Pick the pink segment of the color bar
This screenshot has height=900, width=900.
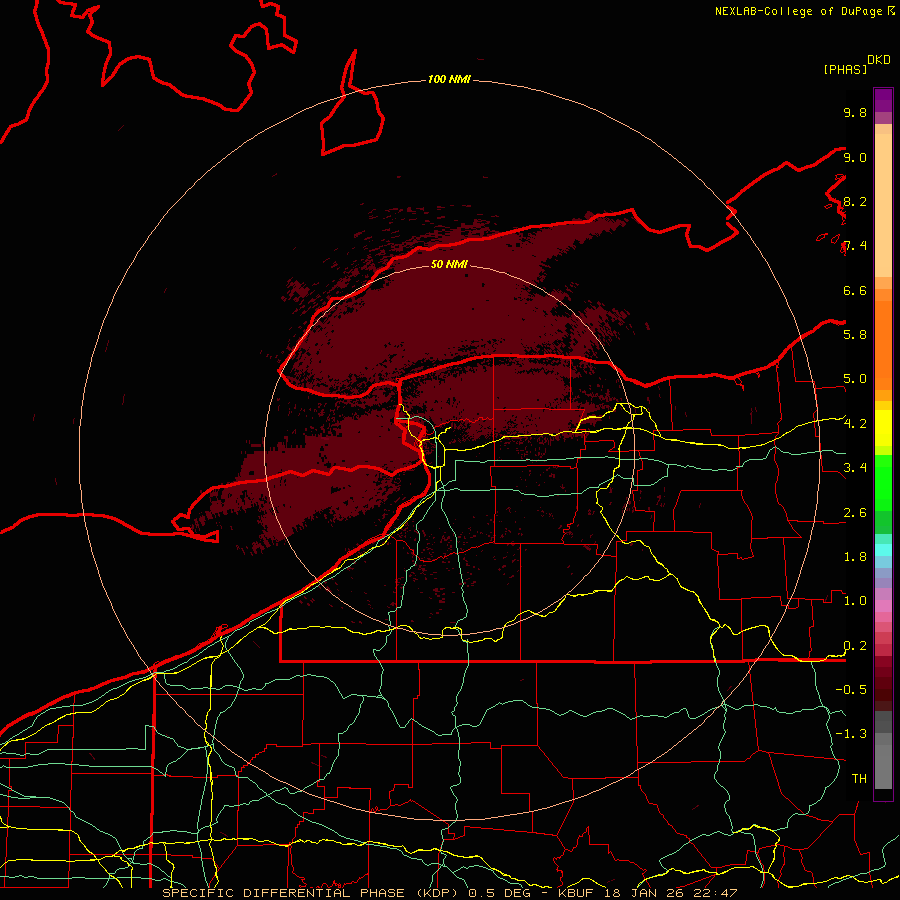pyautogui.click(x=883, y=606)
